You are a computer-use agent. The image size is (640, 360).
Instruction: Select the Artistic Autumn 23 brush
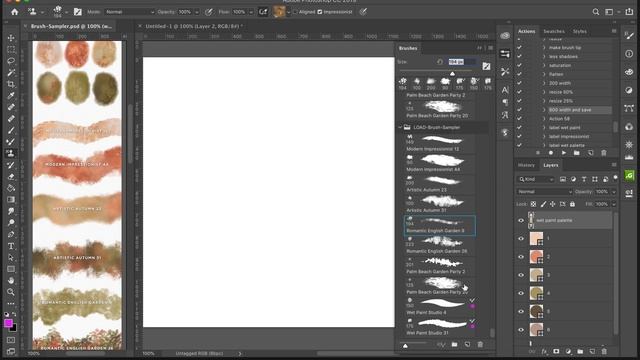tap(440, 183)
